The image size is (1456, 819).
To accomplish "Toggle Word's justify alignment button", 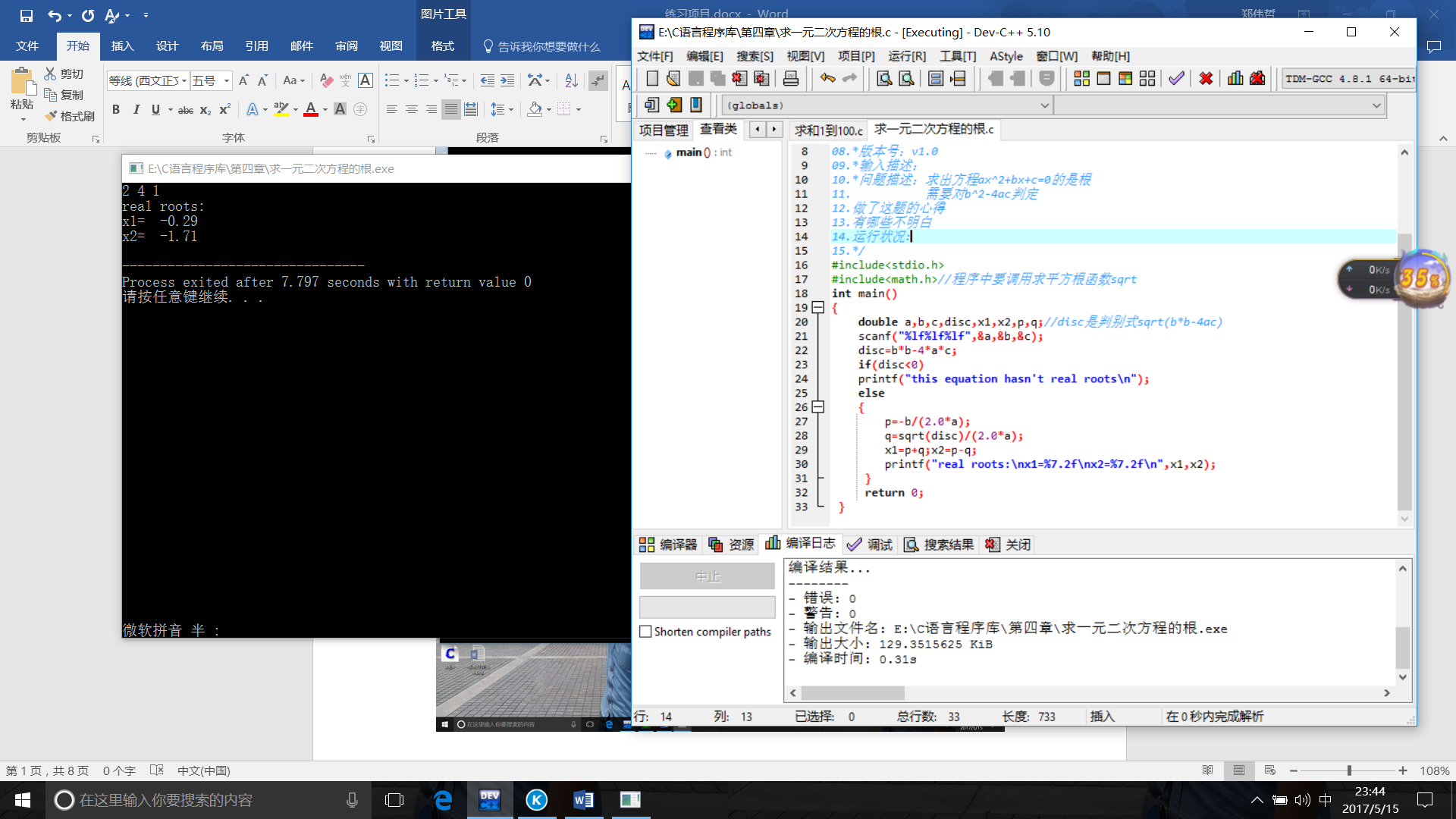I will (x=450, y=109).
